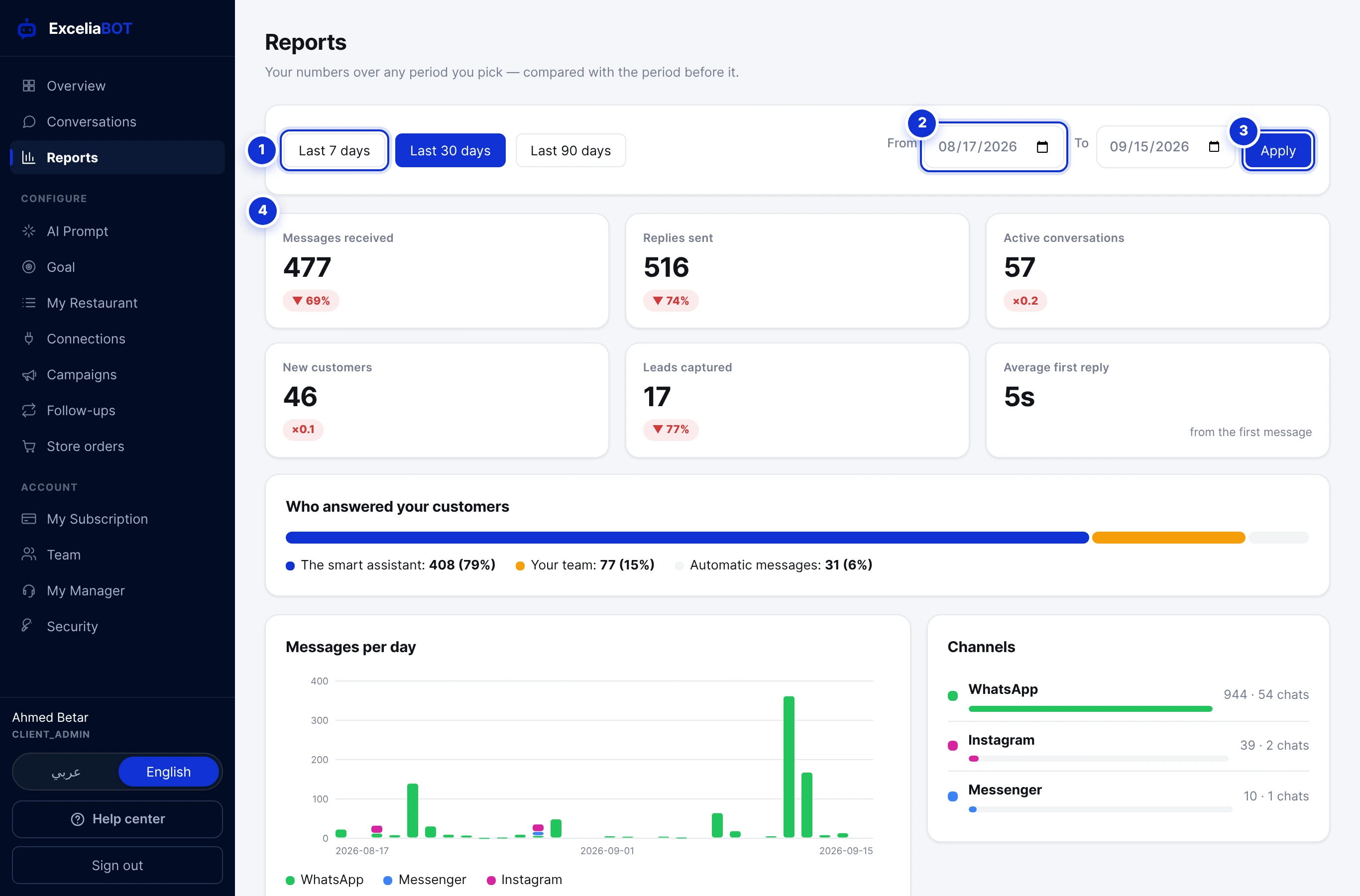This screenshot has height=896, width=1360.
Task: Click the Messages received 477 card
Action: (437, 271)
